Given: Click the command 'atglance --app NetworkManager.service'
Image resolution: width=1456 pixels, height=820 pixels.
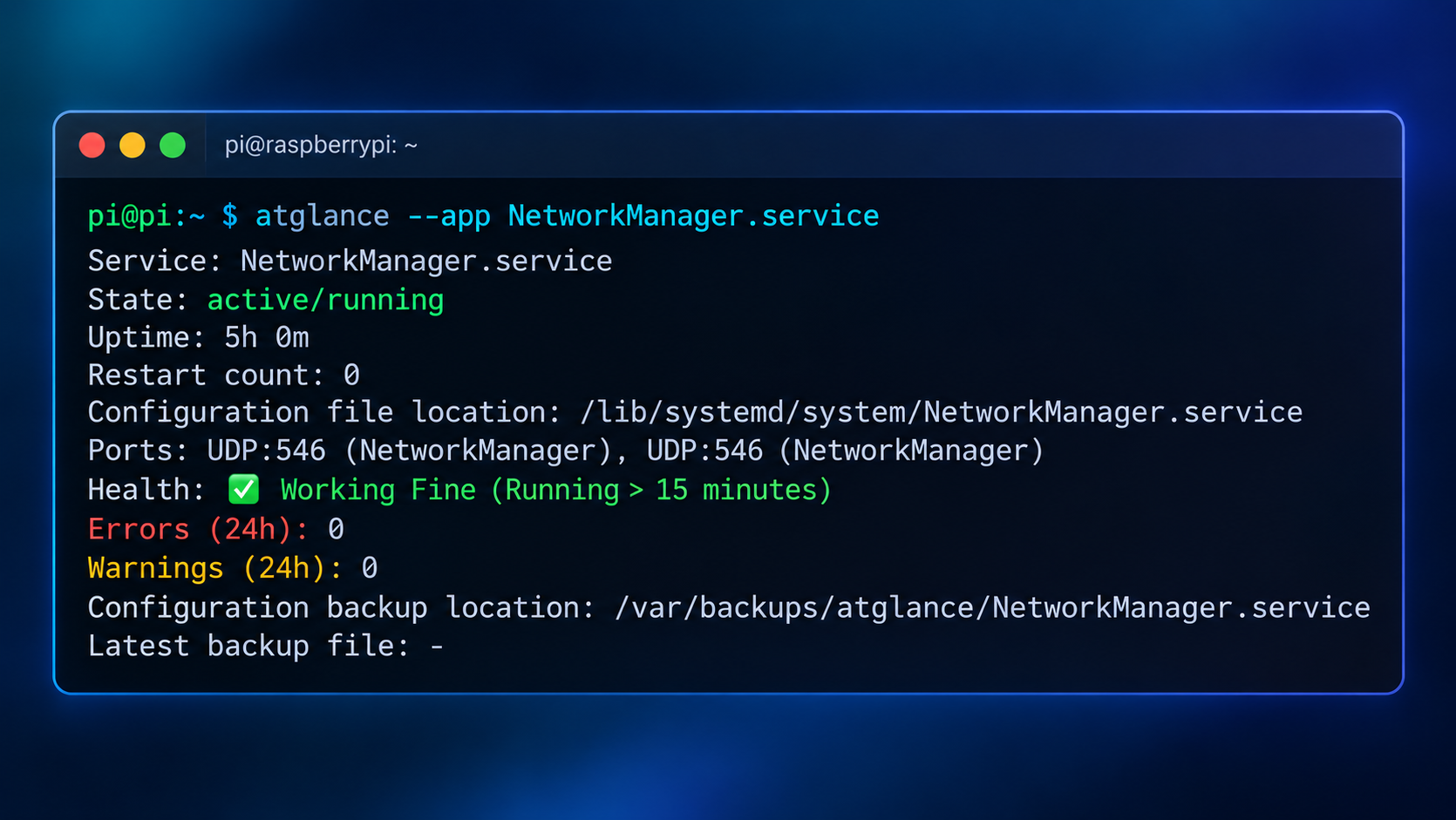Looking at the screenshot, I should click(567, 216).
